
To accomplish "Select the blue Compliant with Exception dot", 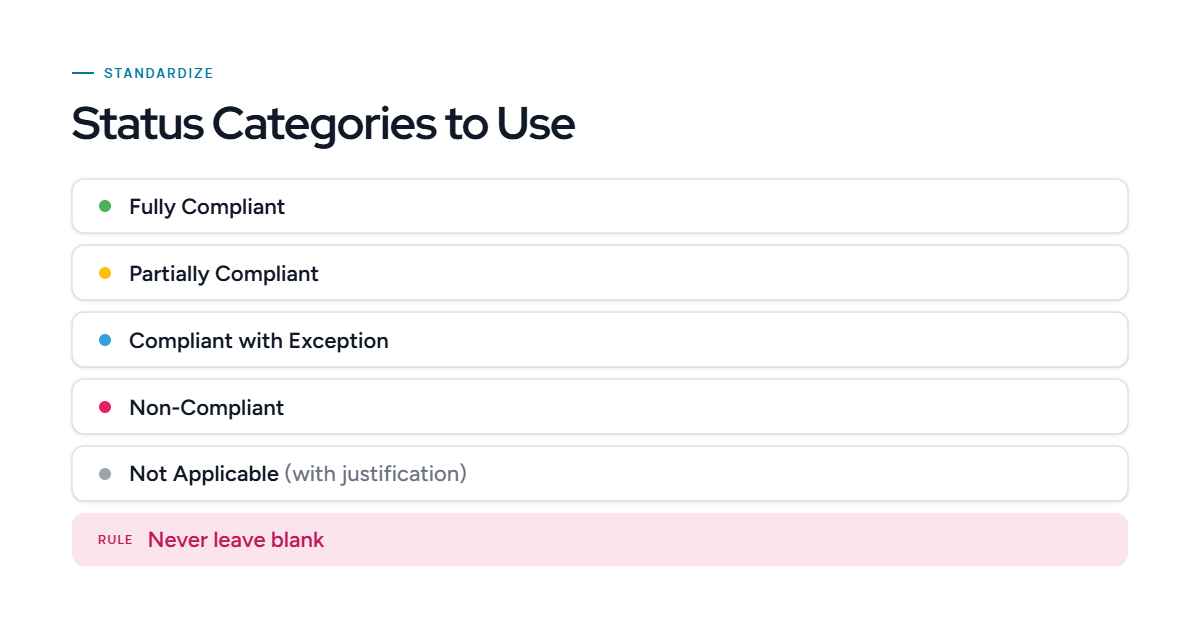I will pos(105,340).
